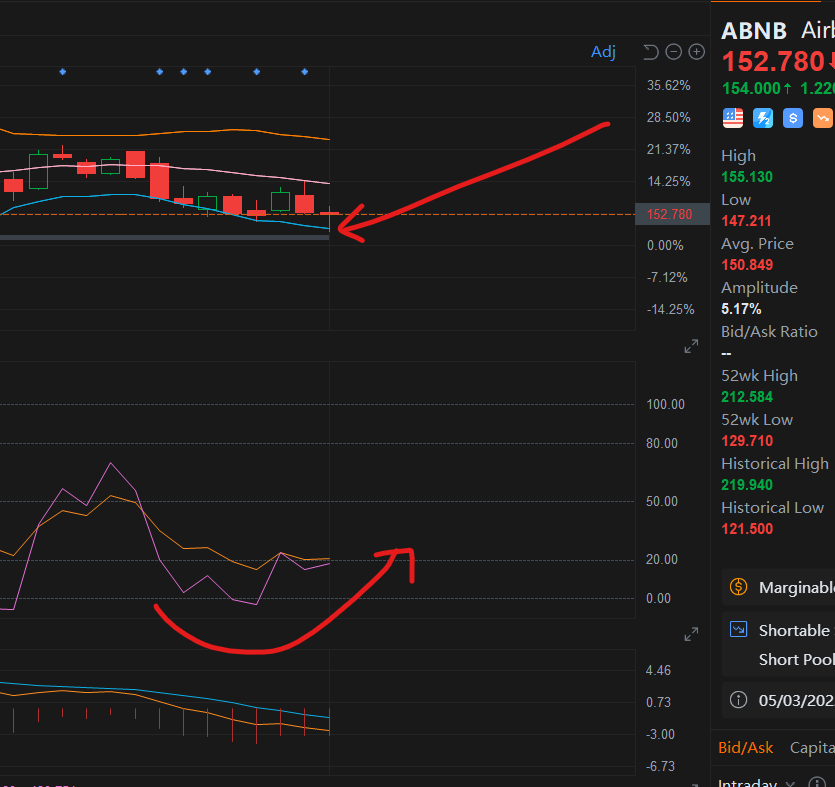The height and width of the screenshot is (787, 835).
Task: Click the info icon beside 05/03 date
Action: coord(739,699)
